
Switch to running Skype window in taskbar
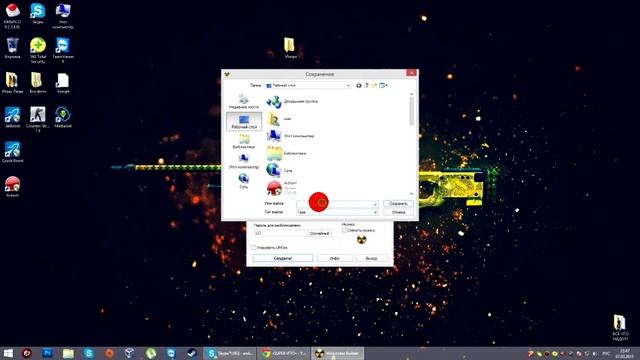[x=230, y=353]
